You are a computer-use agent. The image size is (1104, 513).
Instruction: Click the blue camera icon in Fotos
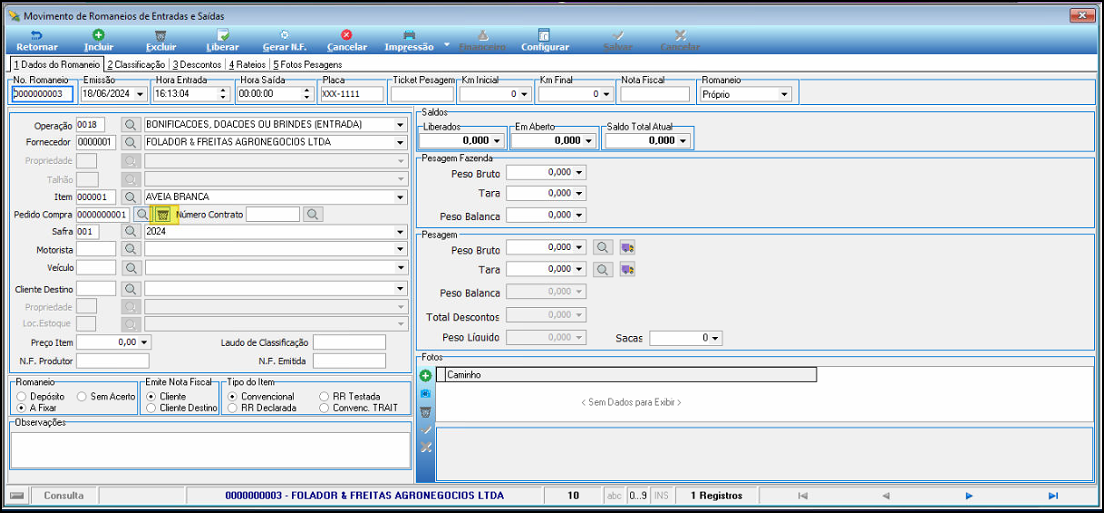[x=425, y=394]
